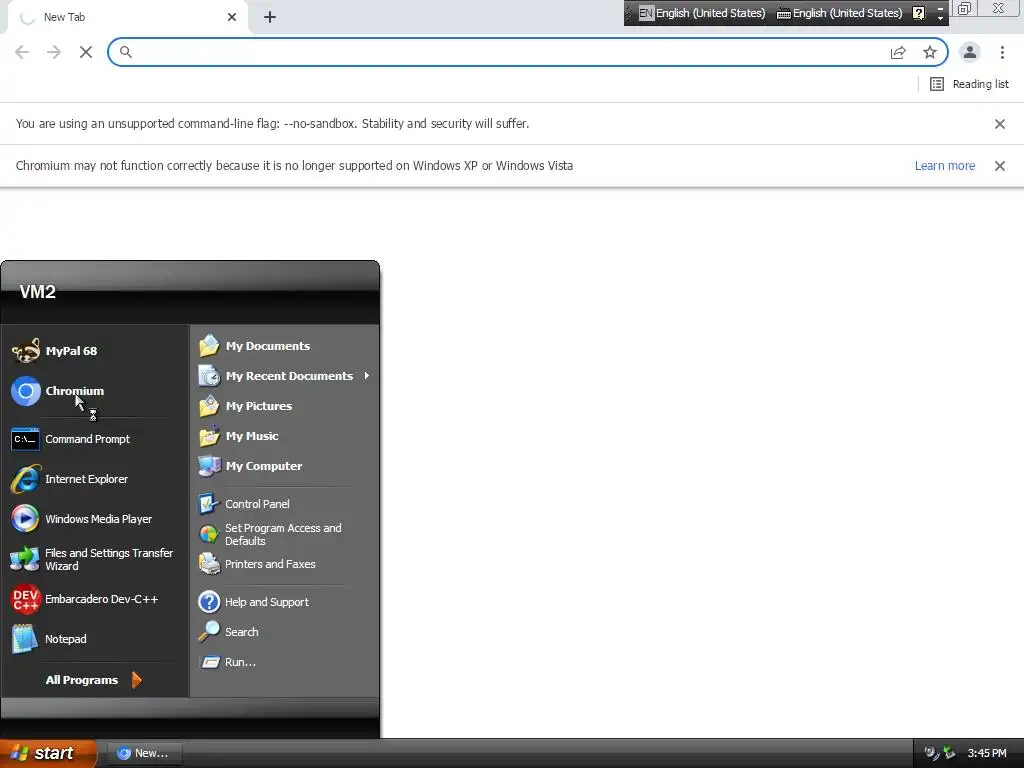Image resolution: width=1024 pixels, height=768 pixels.
Task: Open MyPal 68 from Start menu
Action: pyautogui.click(x=95, y=351)
